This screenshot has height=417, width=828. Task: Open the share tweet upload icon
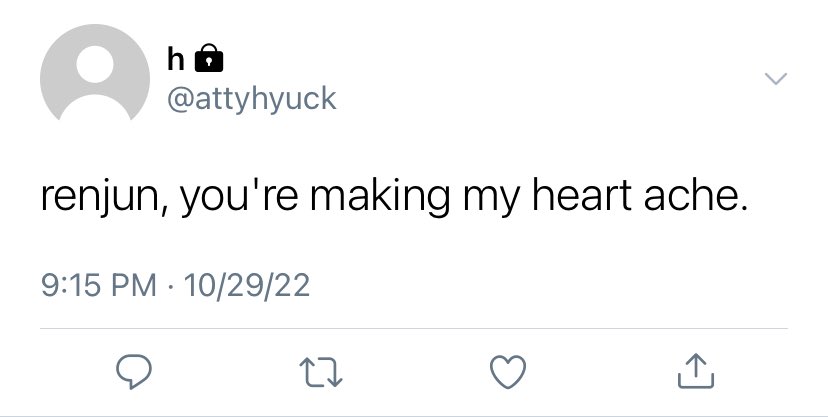(696, 371)
